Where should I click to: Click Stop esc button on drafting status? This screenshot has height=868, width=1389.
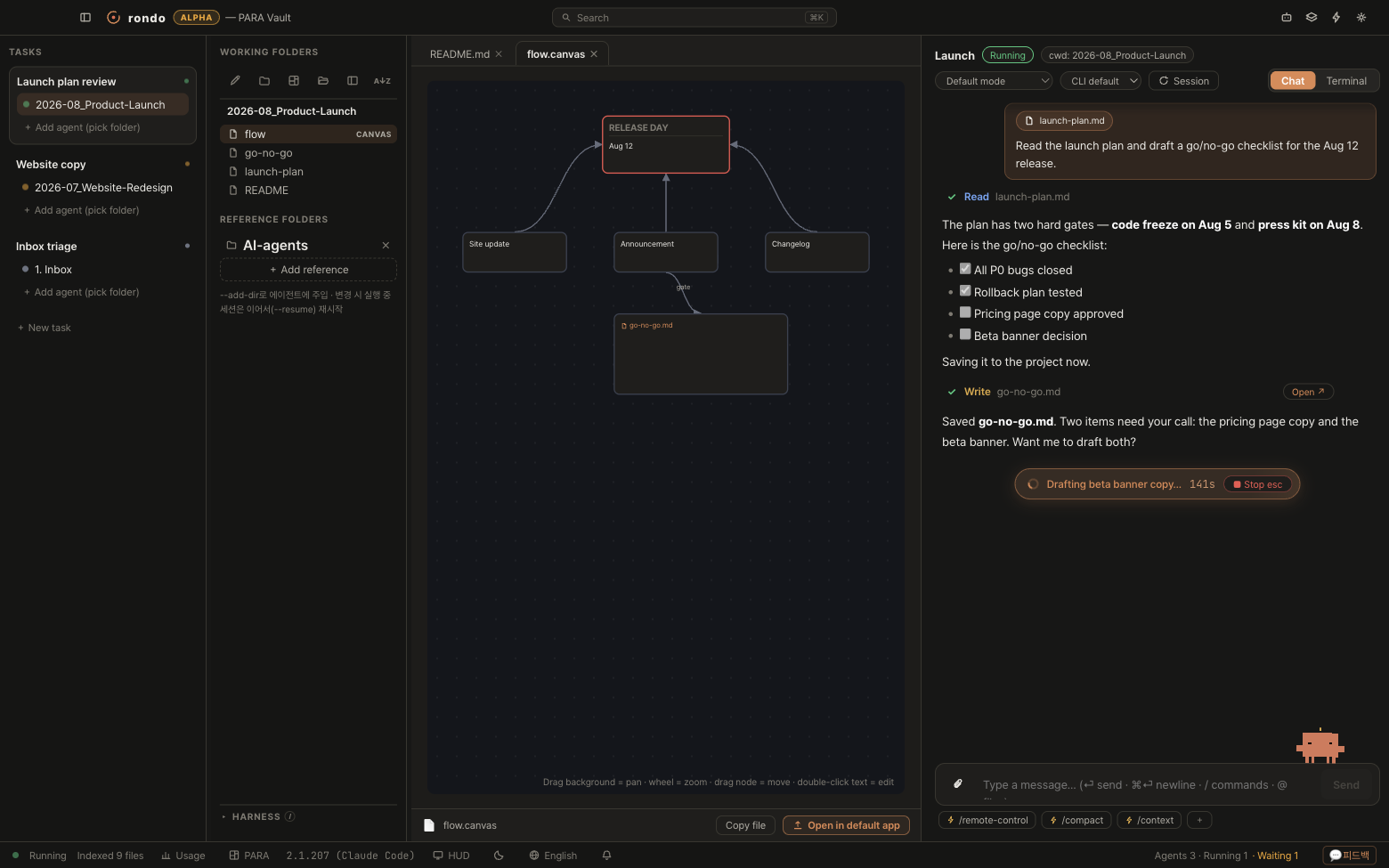(1257, 484)
